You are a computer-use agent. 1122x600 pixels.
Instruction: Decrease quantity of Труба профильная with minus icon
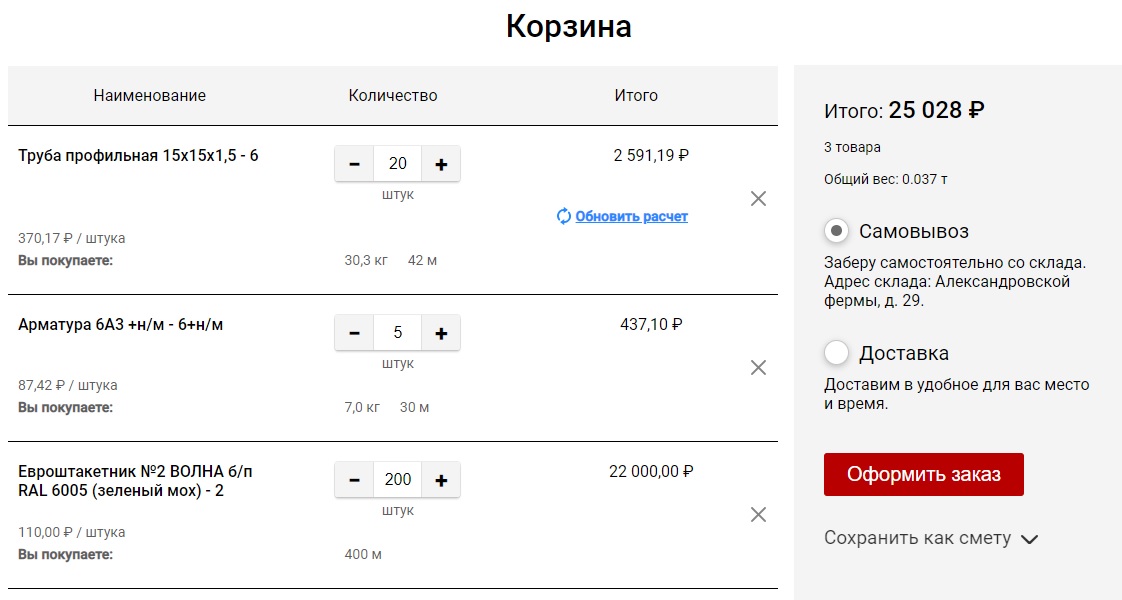[355, 162]
